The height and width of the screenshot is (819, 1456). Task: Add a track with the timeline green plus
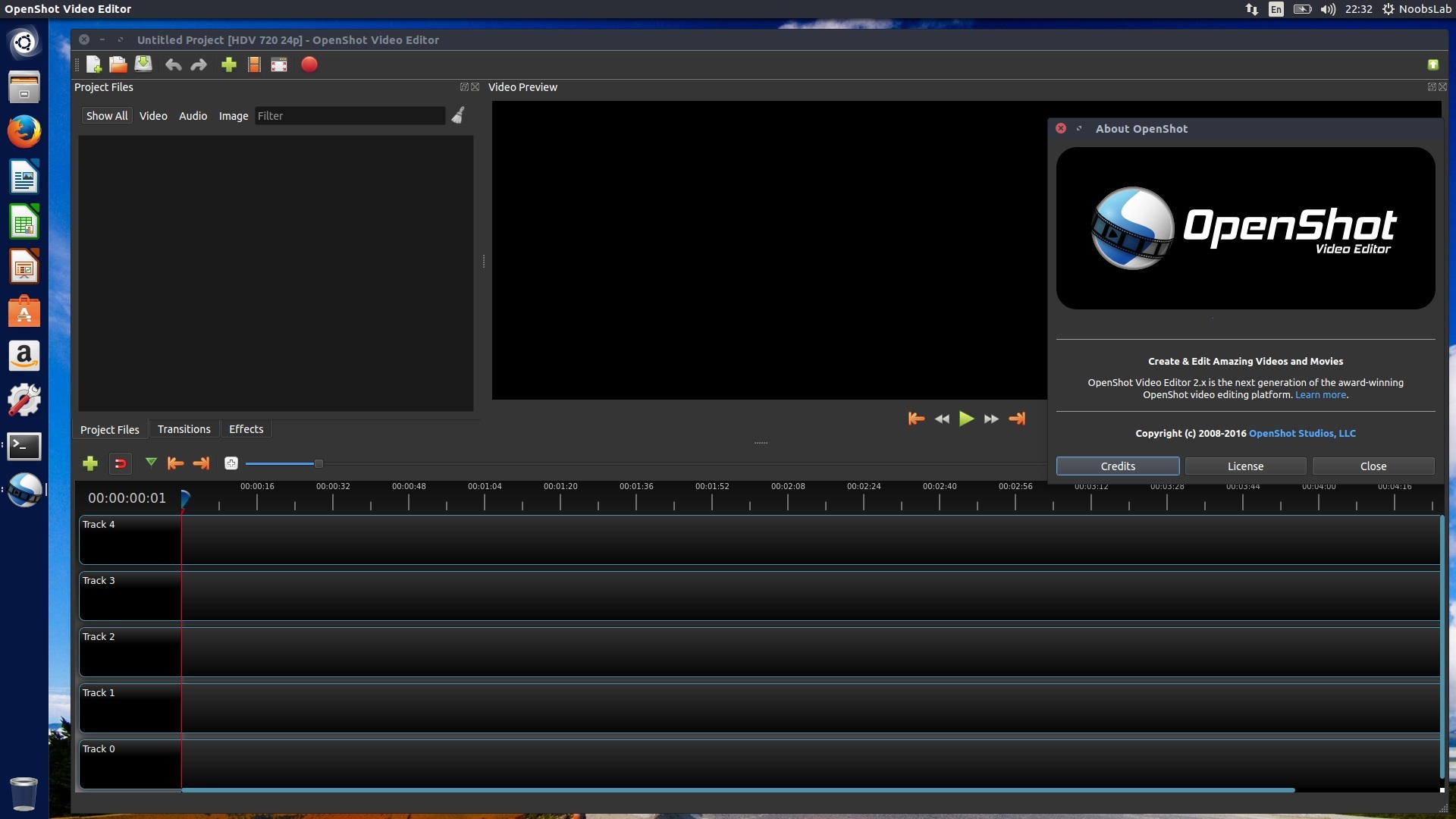(x=89, y=463)
